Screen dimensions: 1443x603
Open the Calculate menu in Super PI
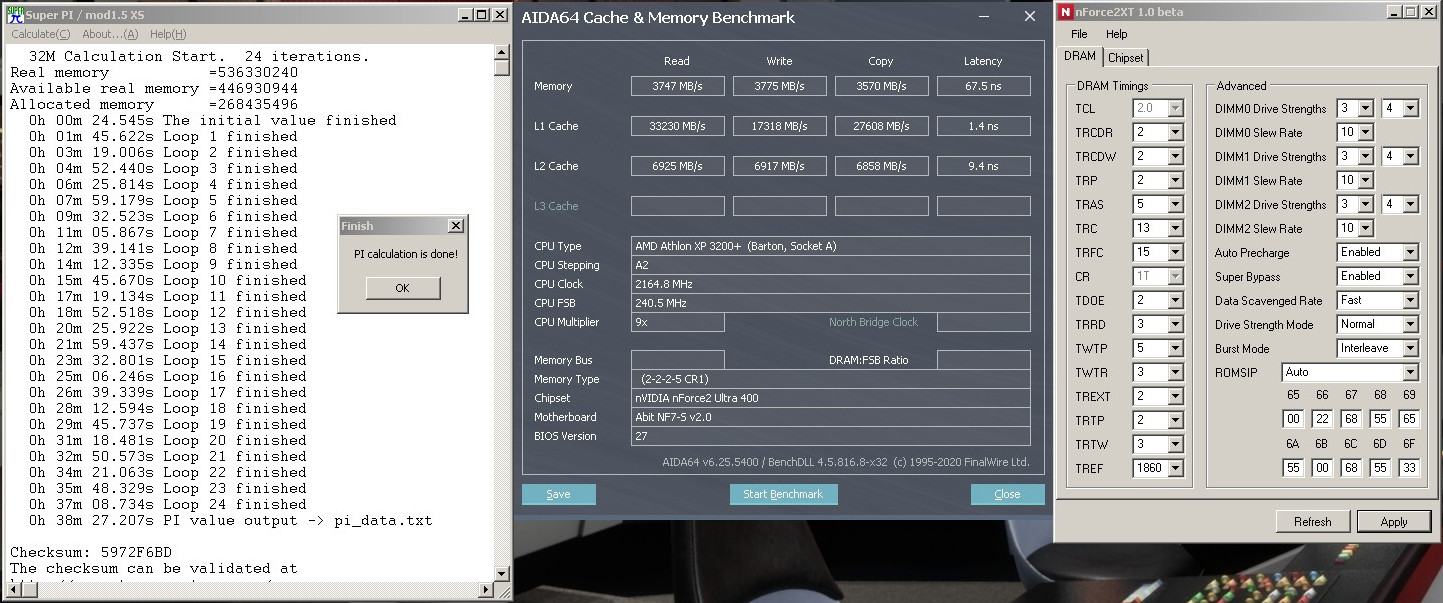click(40, 34)
